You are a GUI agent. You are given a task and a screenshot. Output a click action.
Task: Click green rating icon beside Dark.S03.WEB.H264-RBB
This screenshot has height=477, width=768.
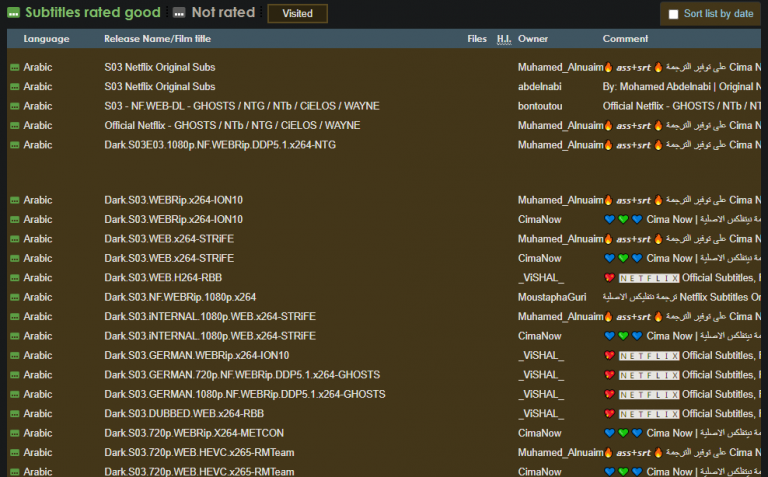(x=15, y=277)
